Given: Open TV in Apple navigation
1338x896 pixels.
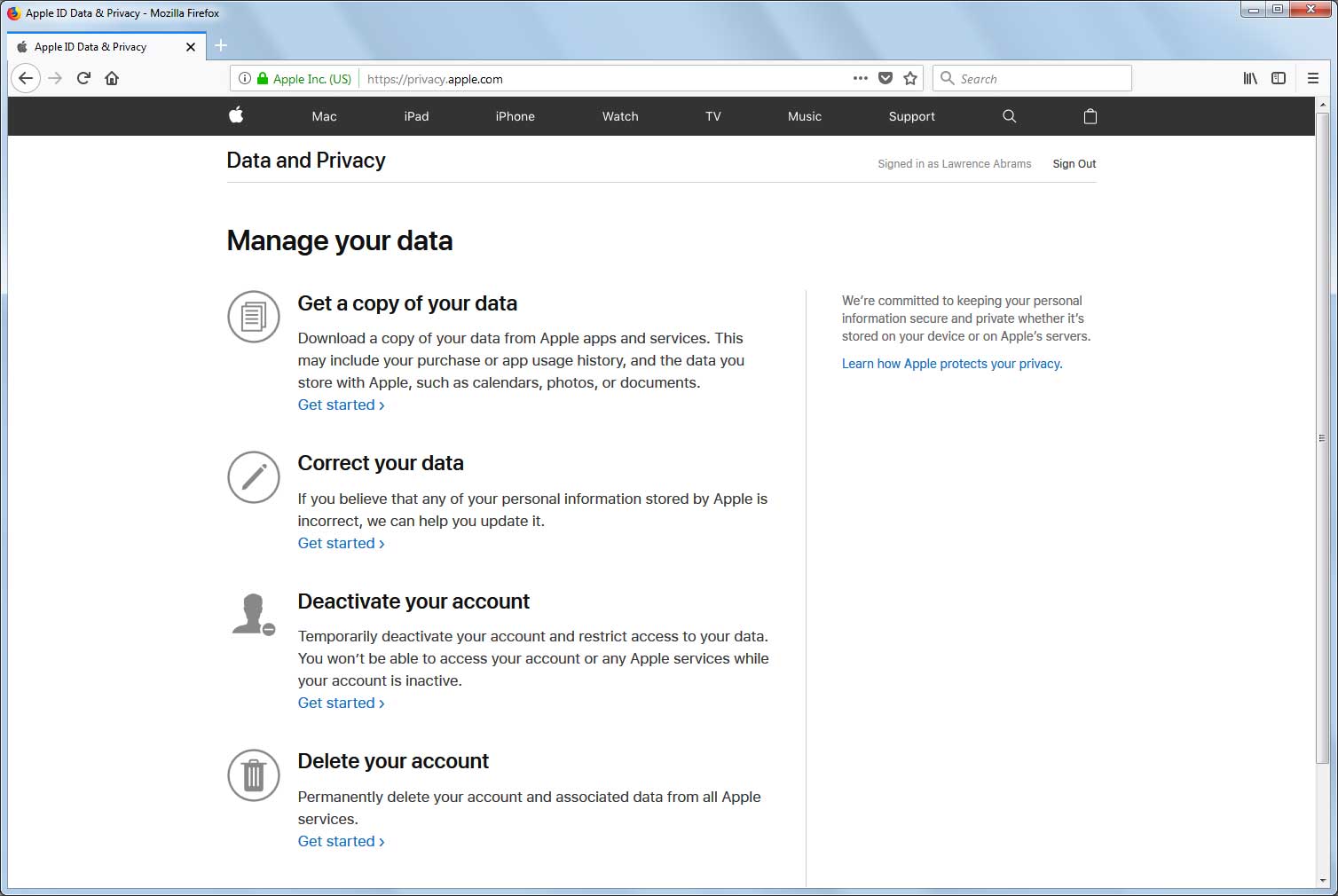Looking at the screenshot, I should click(x=713, y=116).
